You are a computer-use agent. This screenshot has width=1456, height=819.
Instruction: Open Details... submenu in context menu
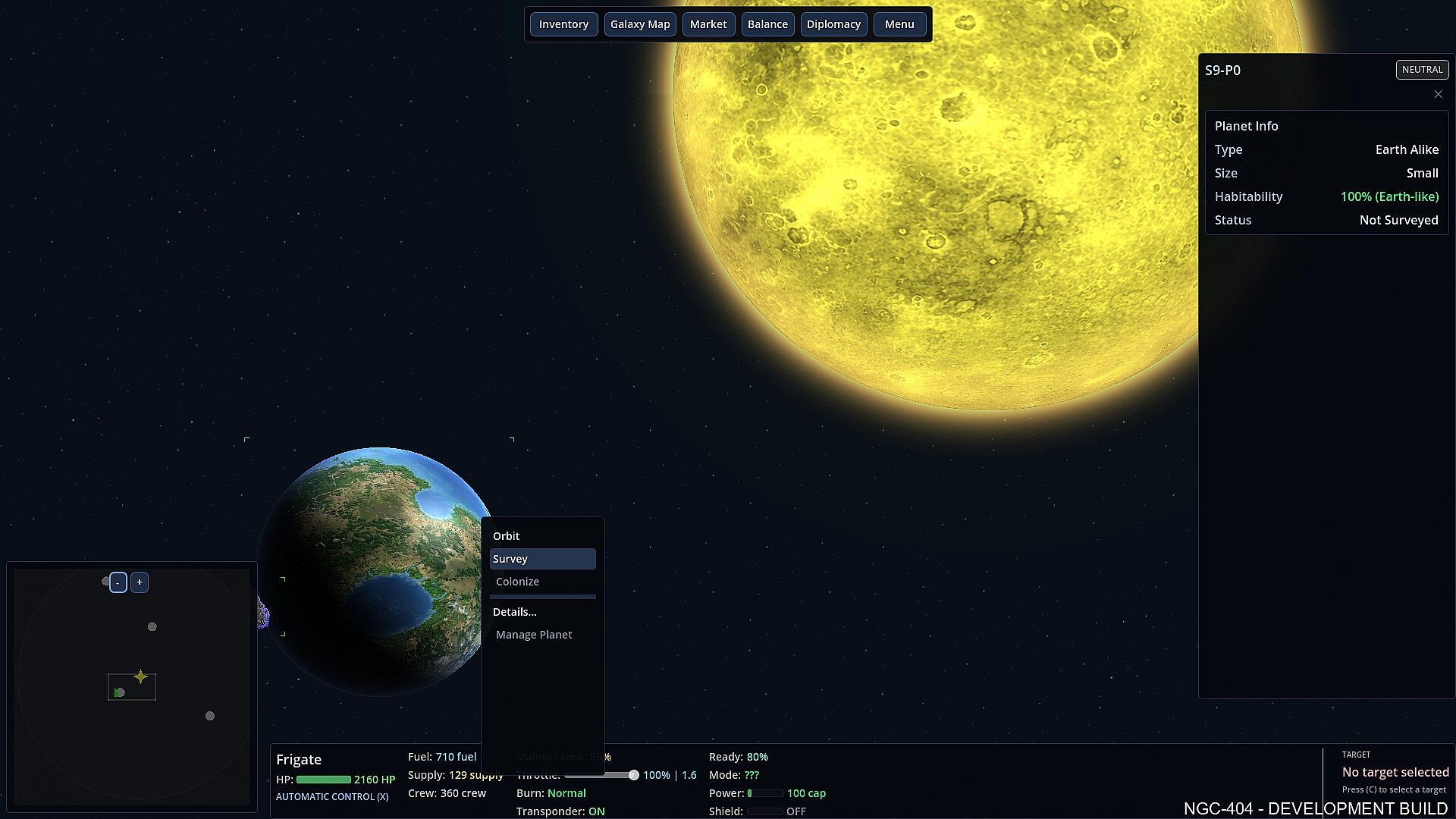click(x=514, y=612)
